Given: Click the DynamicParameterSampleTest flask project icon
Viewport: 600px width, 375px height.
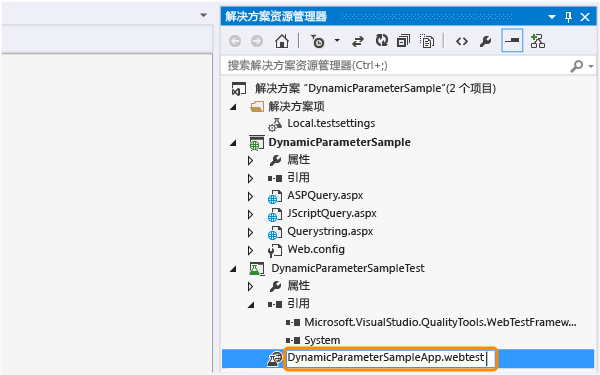Looking at the screenshot, I should point(256,269).
